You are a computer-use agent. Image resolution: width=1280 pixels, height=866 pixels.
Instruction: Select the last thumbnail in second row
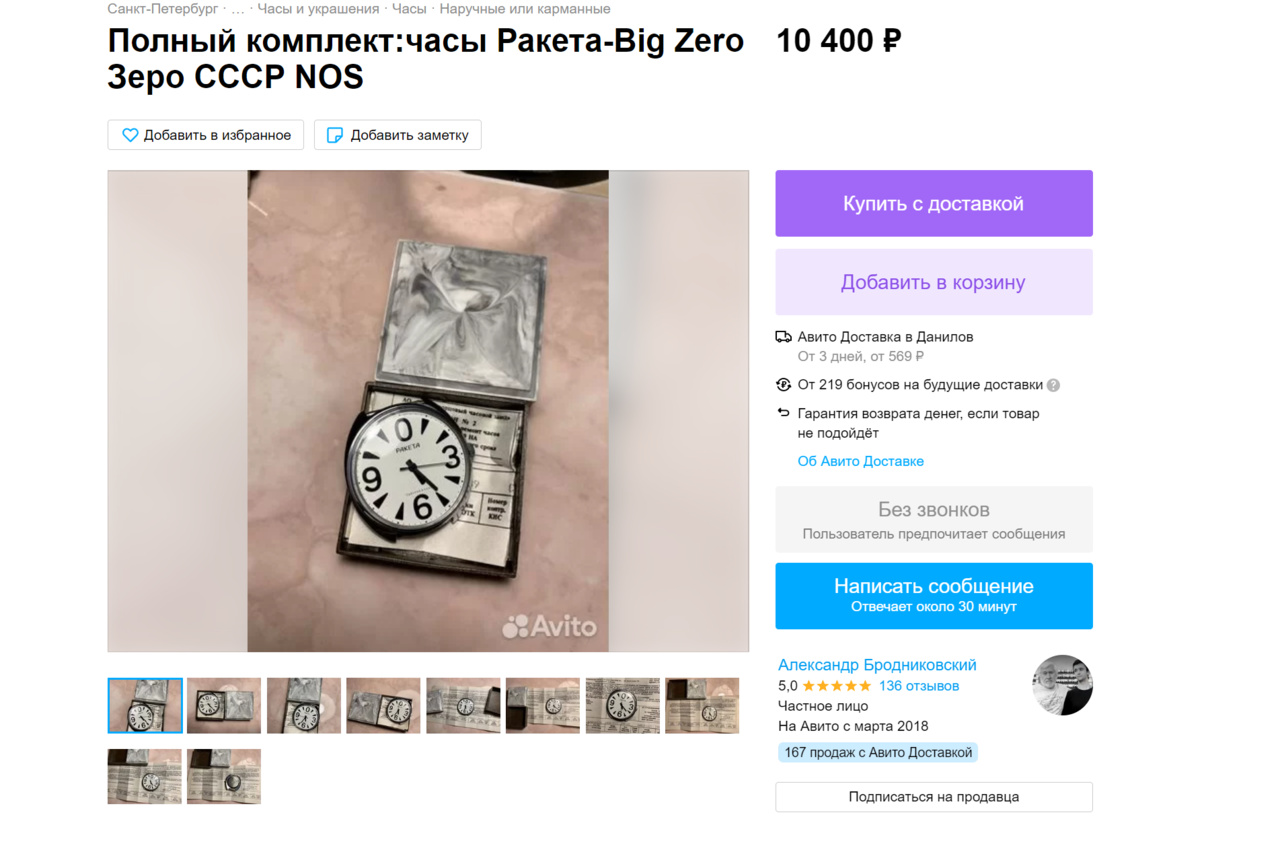(224, 777)
